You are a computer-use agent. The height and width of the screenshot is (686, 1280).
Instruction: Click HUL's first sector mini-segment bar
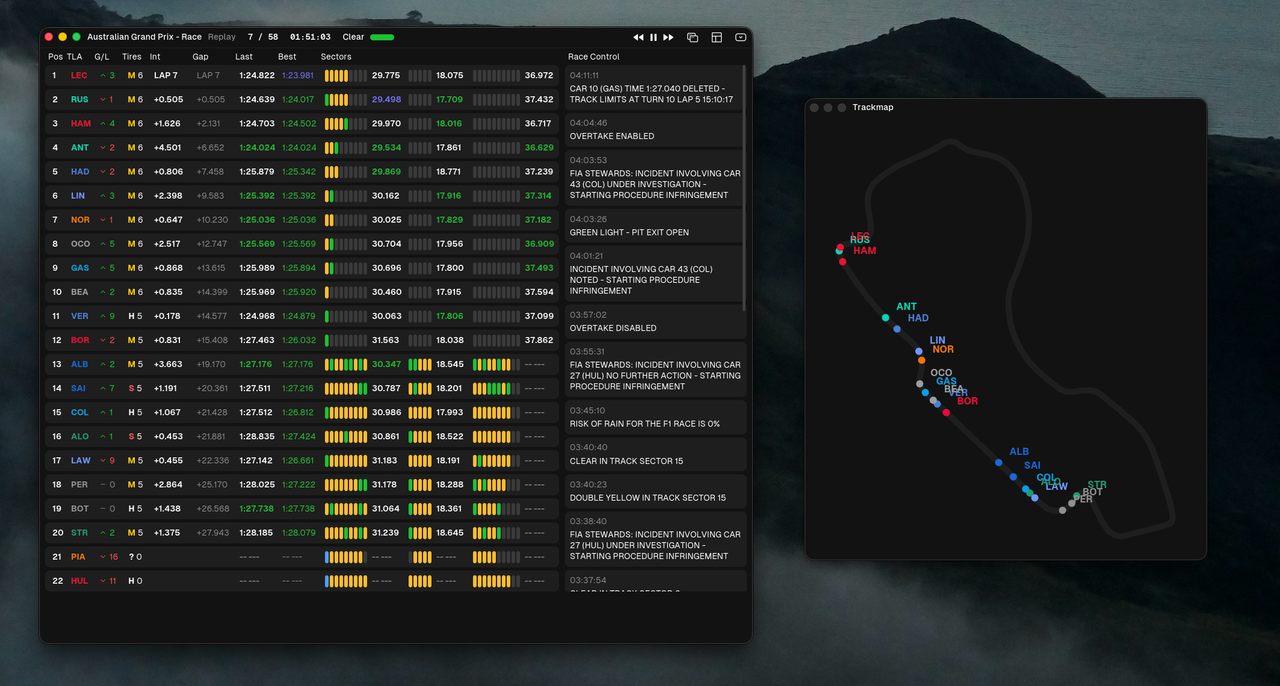click(345, 580)
